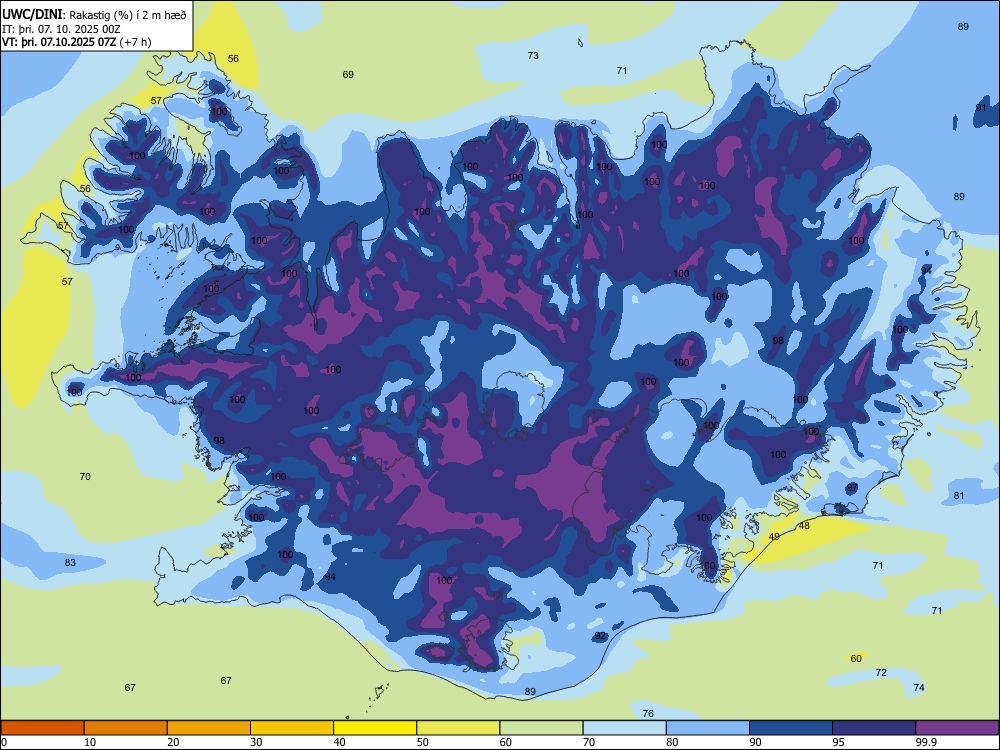Click the humidity value '60' on the yellow patch
This screenshot has width=1000, height=750.
tap(856, 659)
